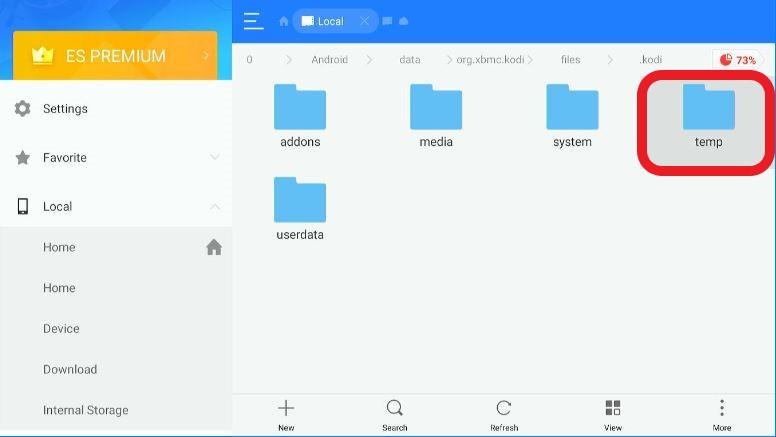The height and width of the screenshot is (437, 776).
Task: Open the temp folder
Action: point(708,116)
